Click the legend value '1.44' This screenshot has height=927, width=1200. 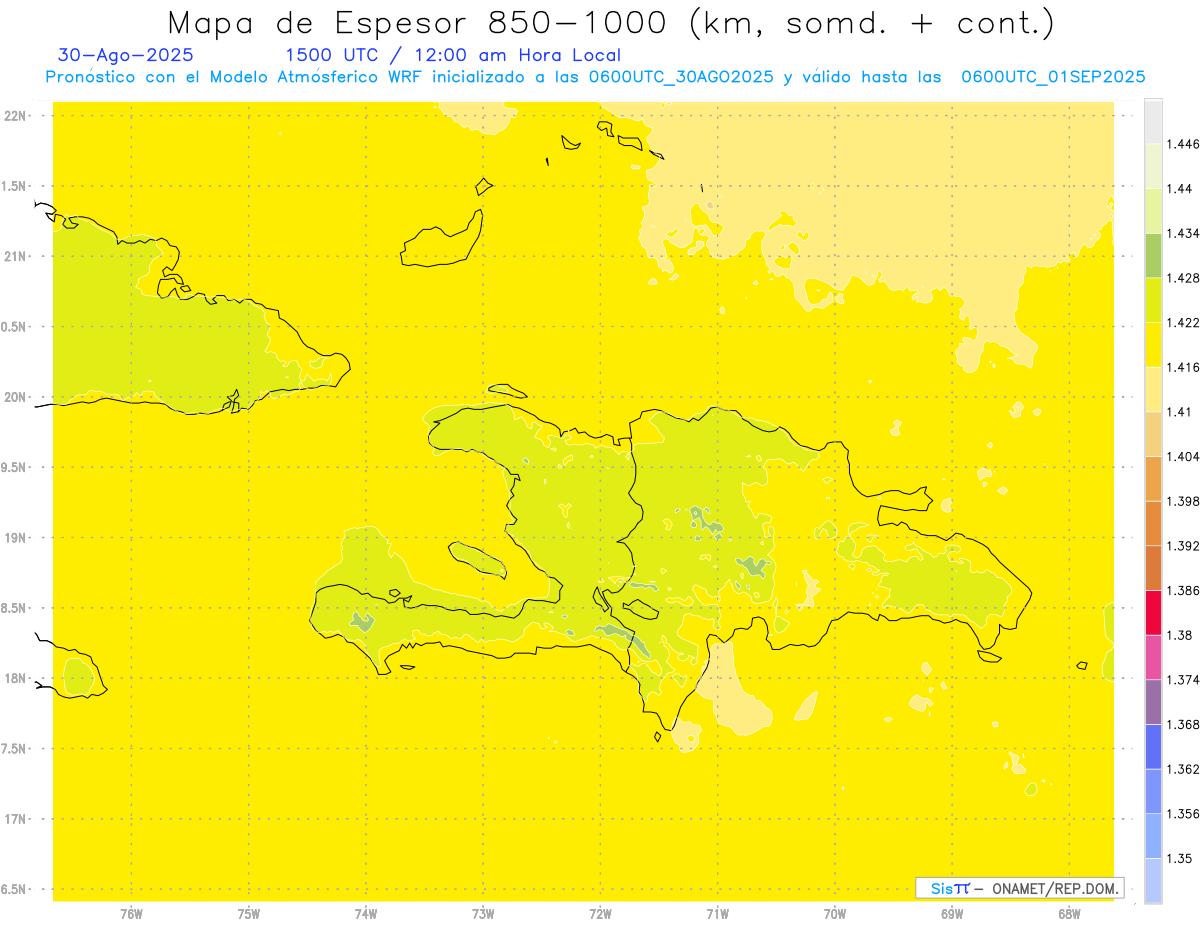coord(1180,188)
